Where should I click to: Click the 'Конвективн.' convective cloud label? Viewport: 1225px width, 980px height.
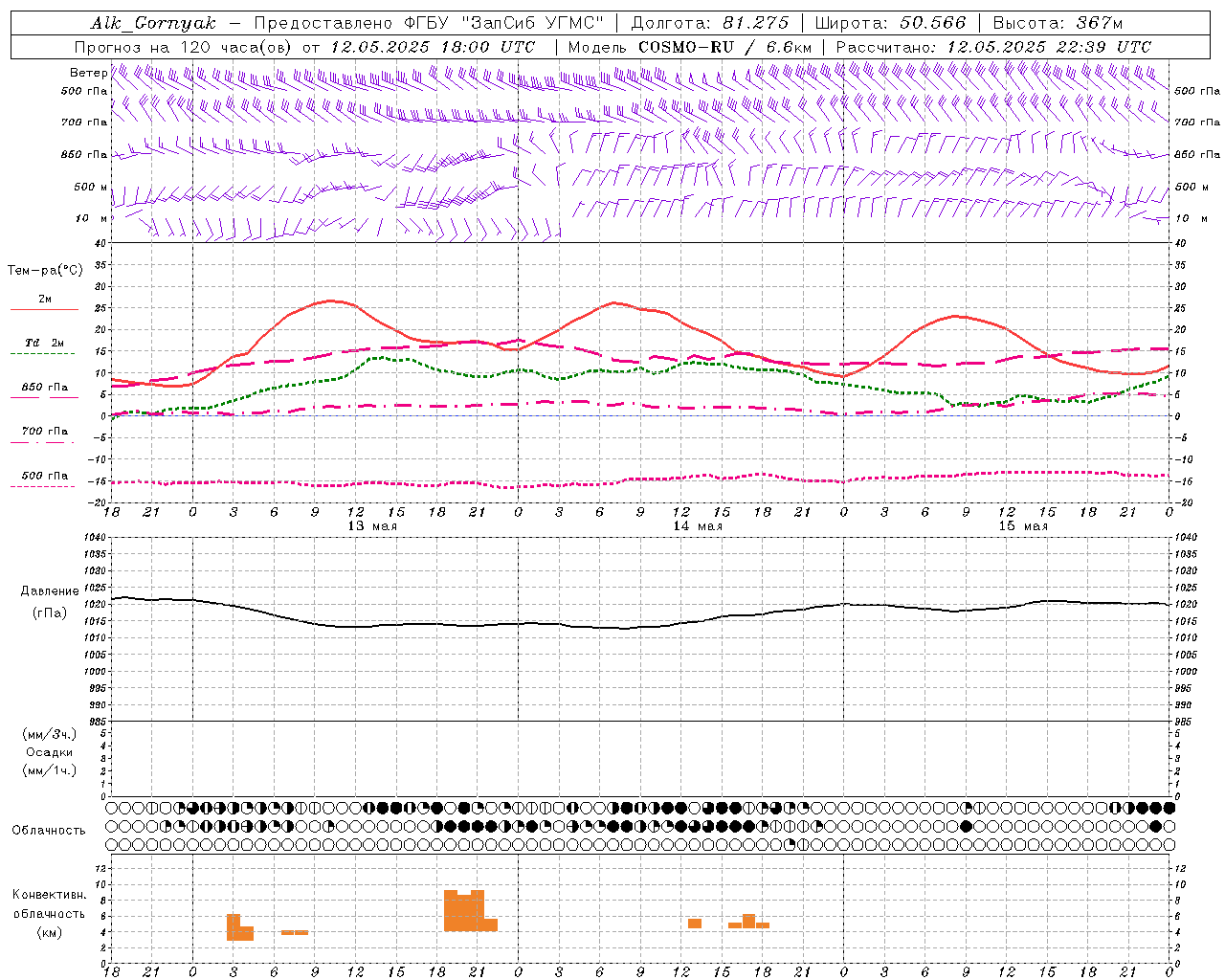point(49,895)
